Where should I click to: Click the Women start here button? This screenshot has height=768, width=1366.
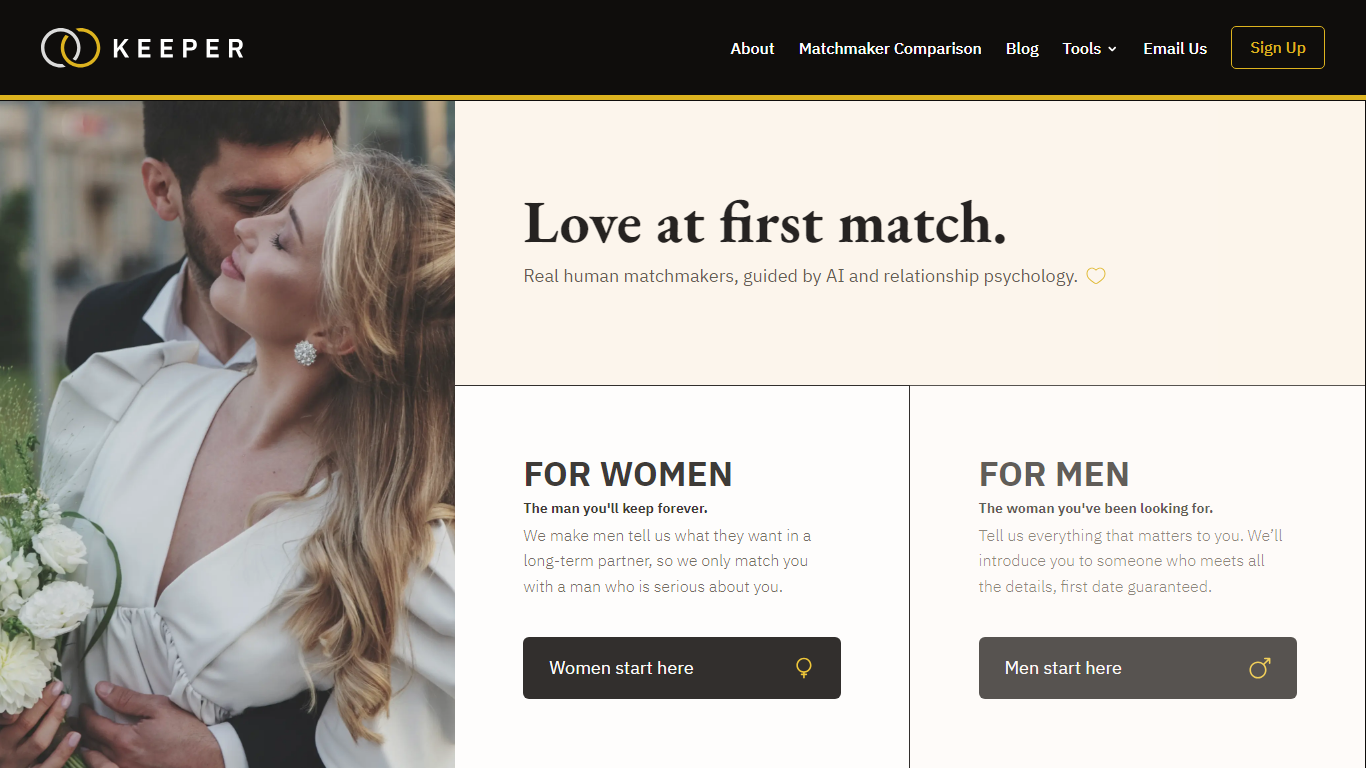tap(682, 668)
